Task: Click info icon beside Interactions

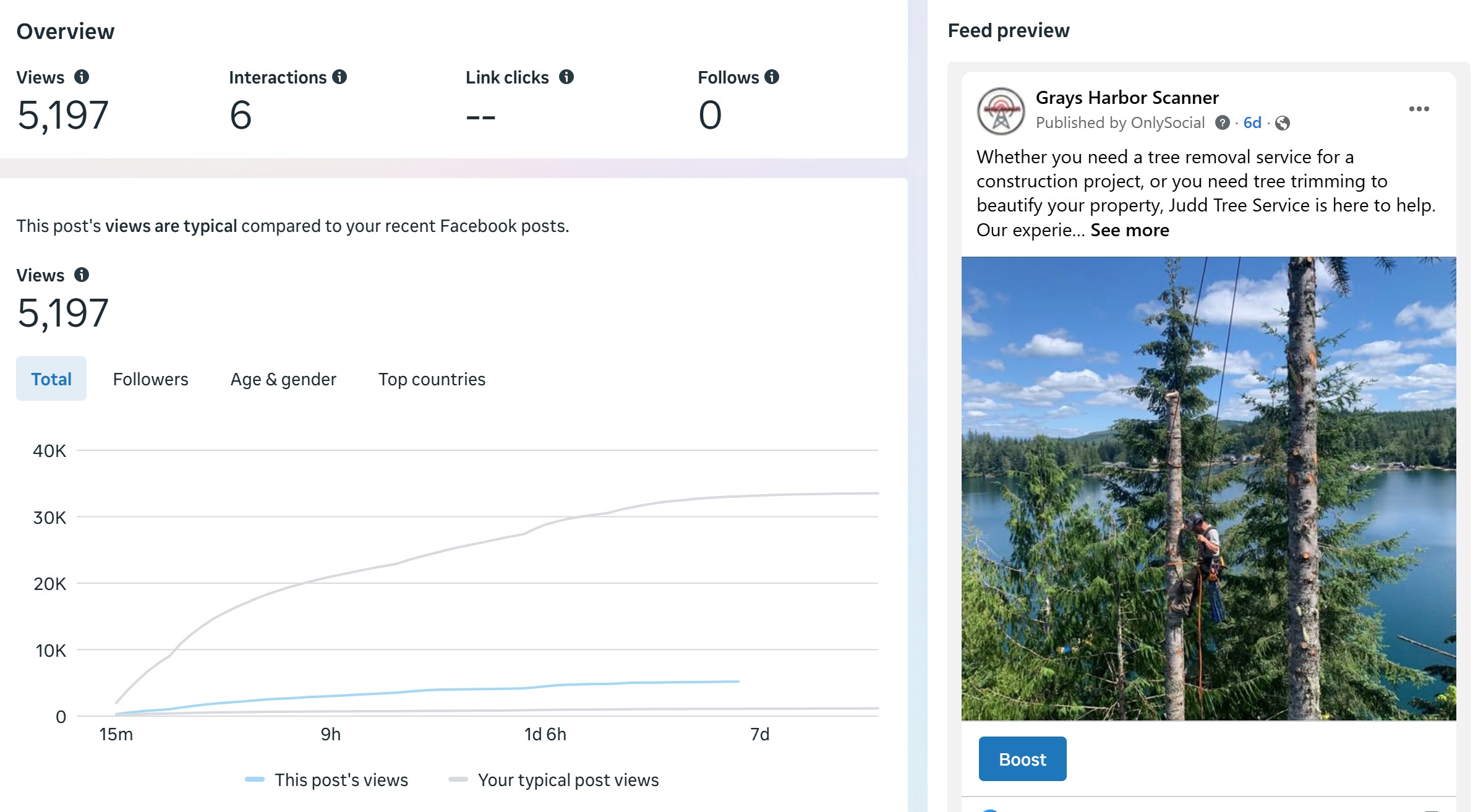Action: tap(340, 77)
